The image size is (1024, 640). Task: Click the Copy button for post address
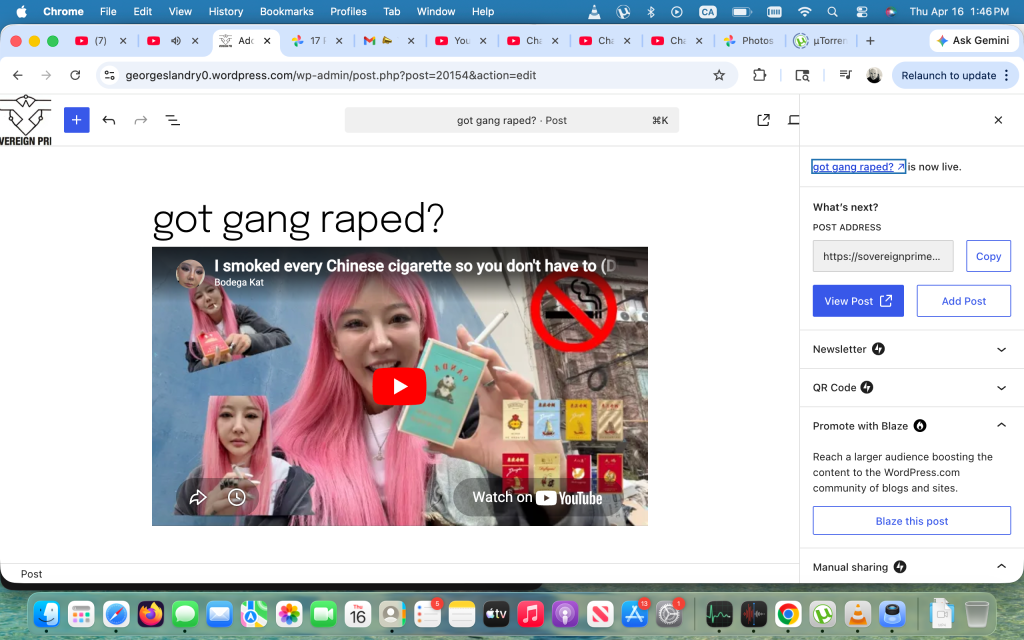(x=988, y=256)
